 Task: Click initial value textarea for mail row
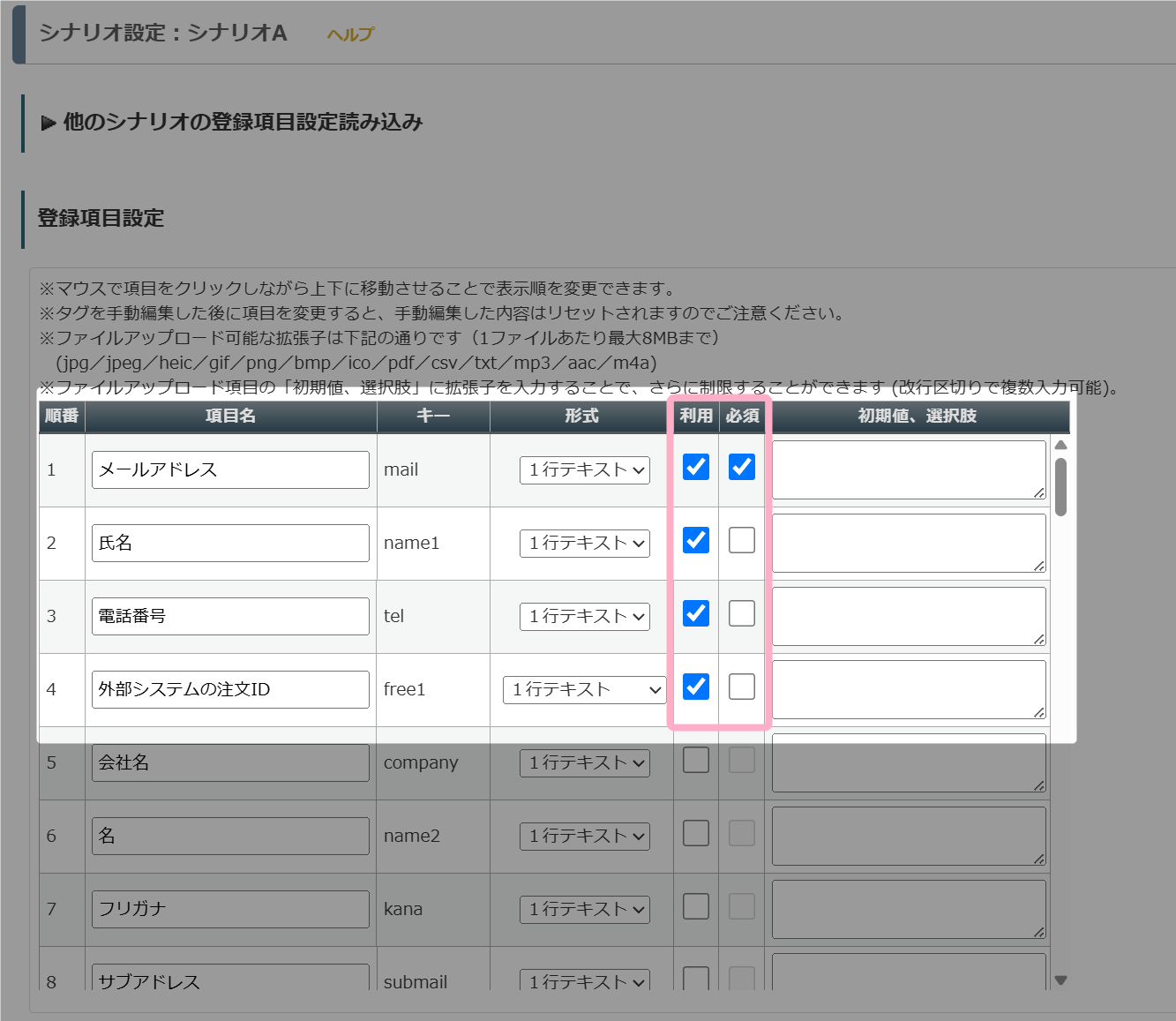click(909, 469)
